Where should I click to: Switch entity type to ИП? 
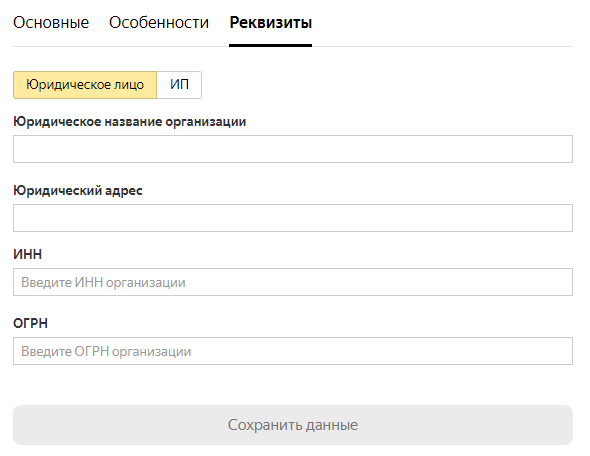pyautogui.click(x=179, y=85)
